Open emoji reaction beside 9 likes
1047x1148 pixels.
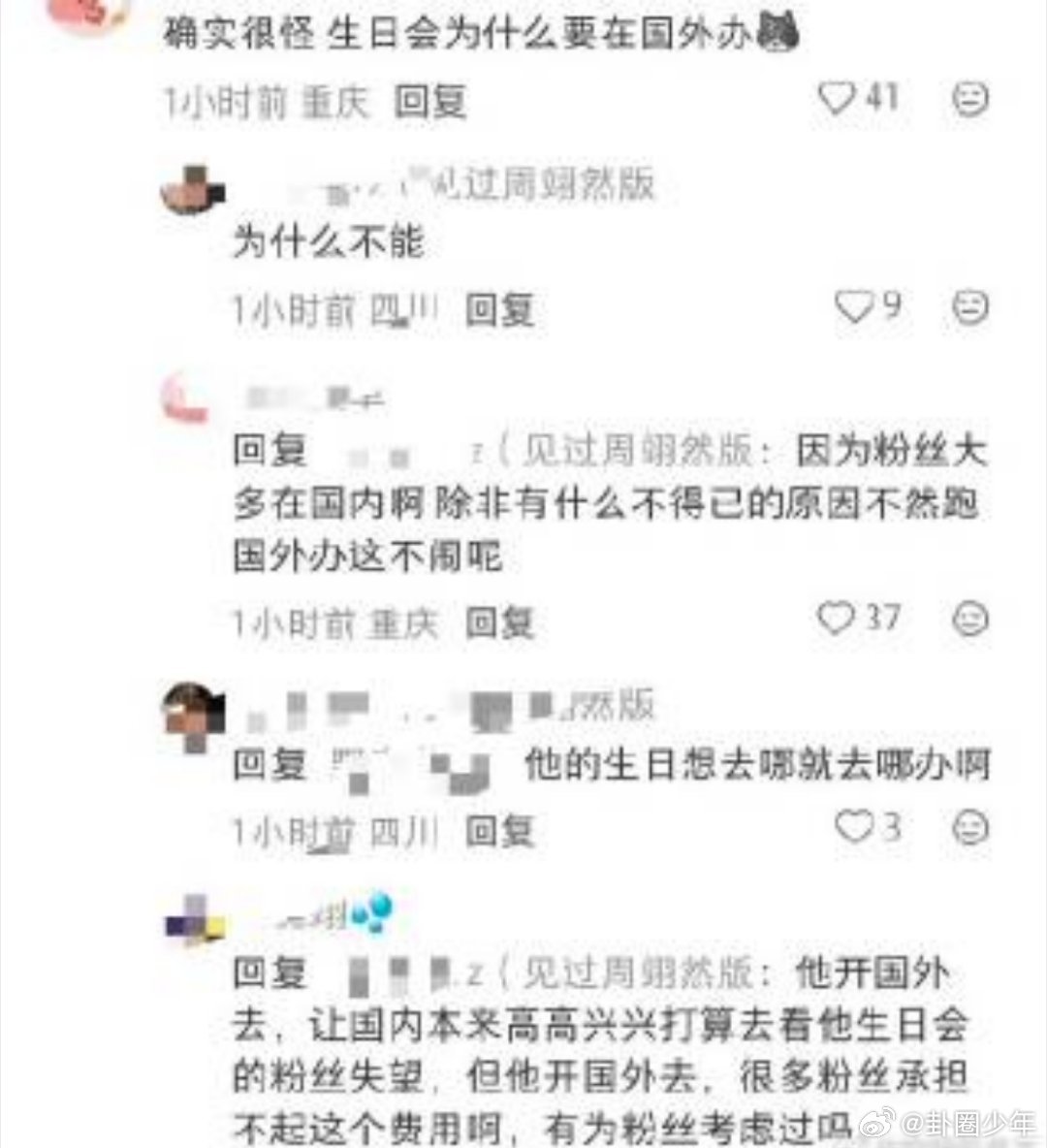point(970,306)
